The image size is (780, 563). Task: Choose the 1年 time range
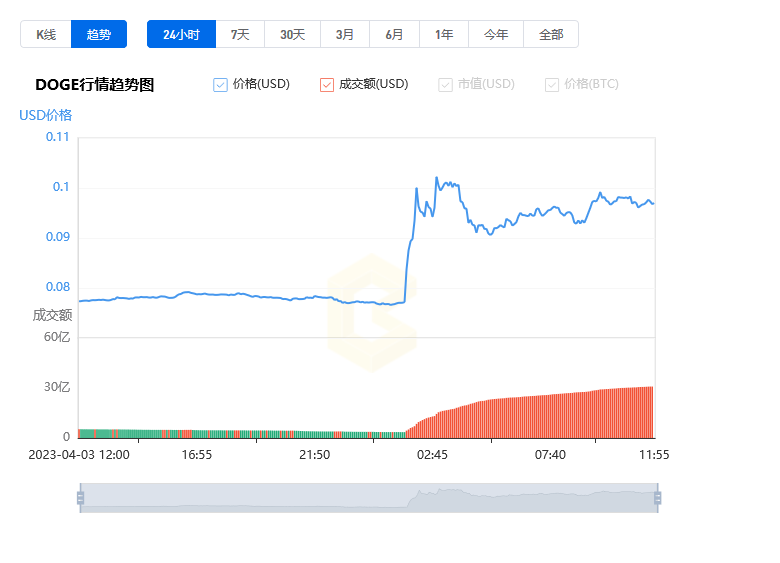(444, 34)
